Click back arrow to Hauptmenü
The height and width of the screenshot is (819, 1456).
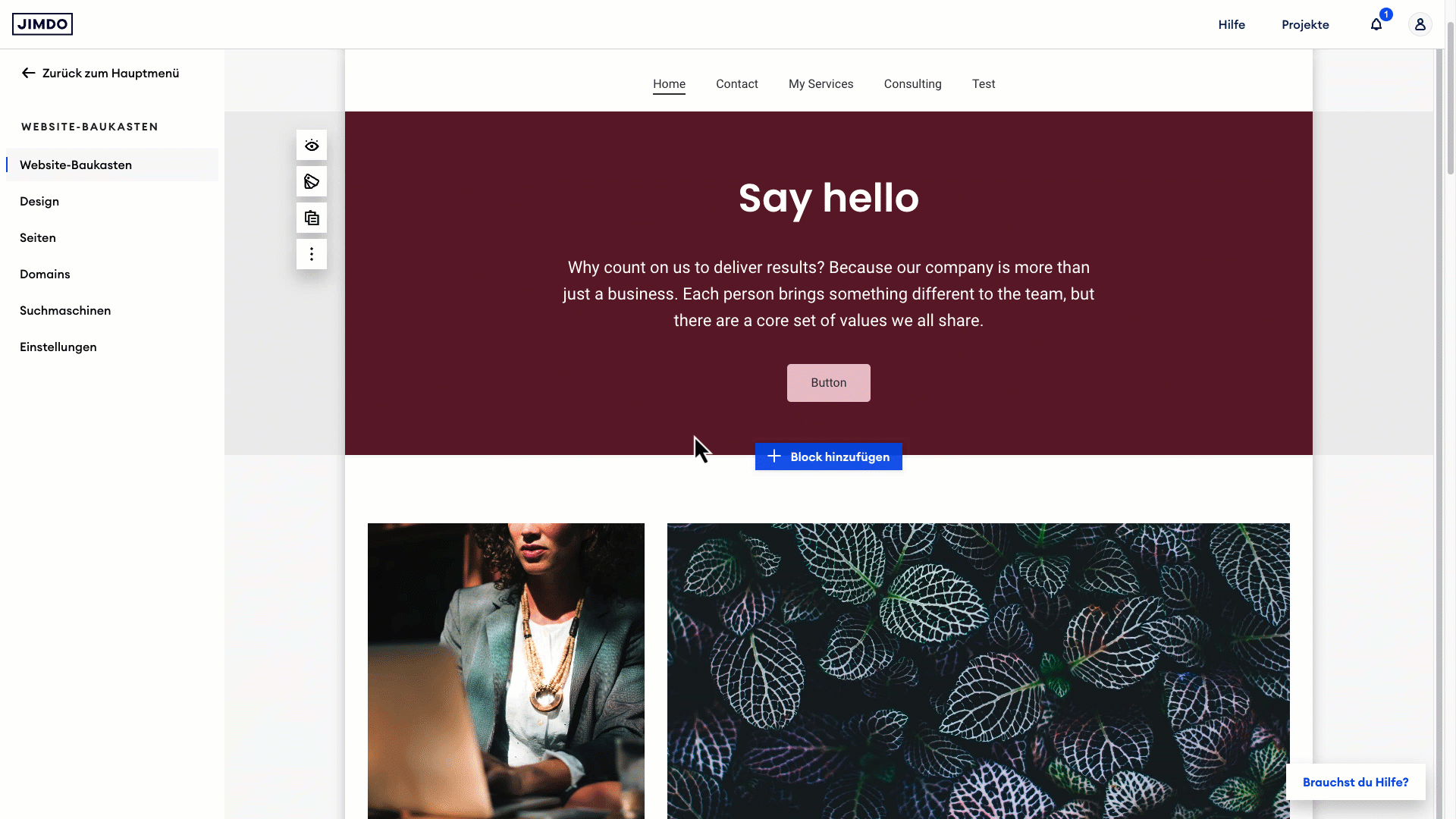click(29, 73)
